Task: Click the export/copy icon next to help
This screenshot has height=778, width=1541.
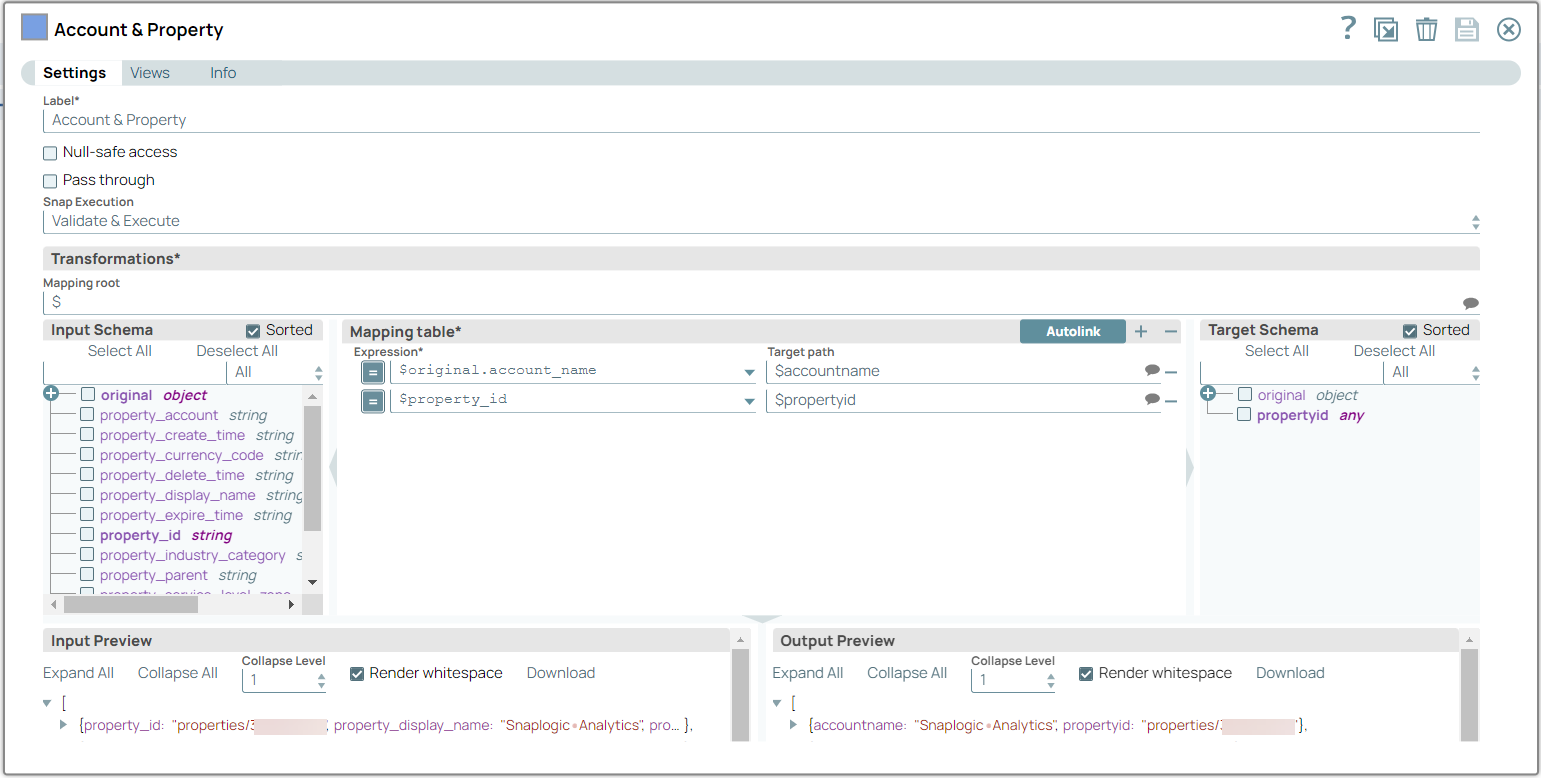Action: (x=1386, y=29)
